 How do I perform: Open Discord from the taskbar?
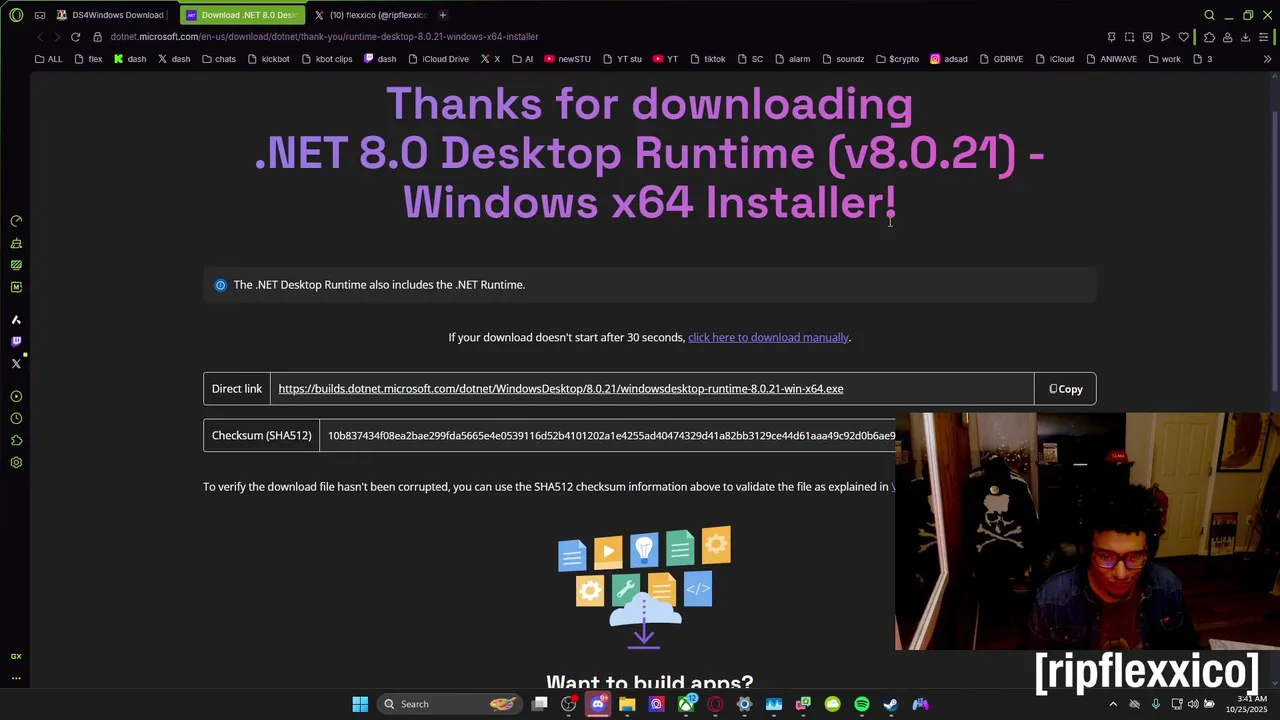coord(598,704)
